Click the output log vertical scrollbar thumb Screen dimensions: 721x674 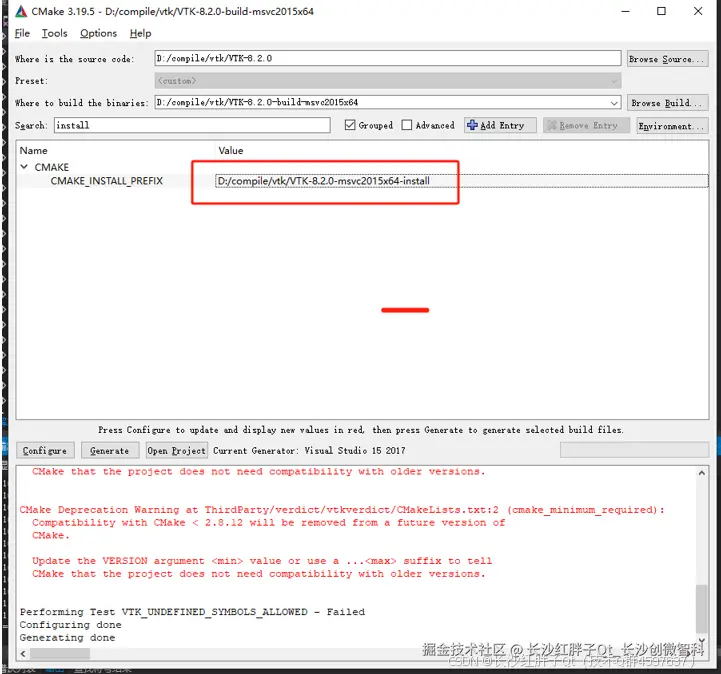coord(702,609)
